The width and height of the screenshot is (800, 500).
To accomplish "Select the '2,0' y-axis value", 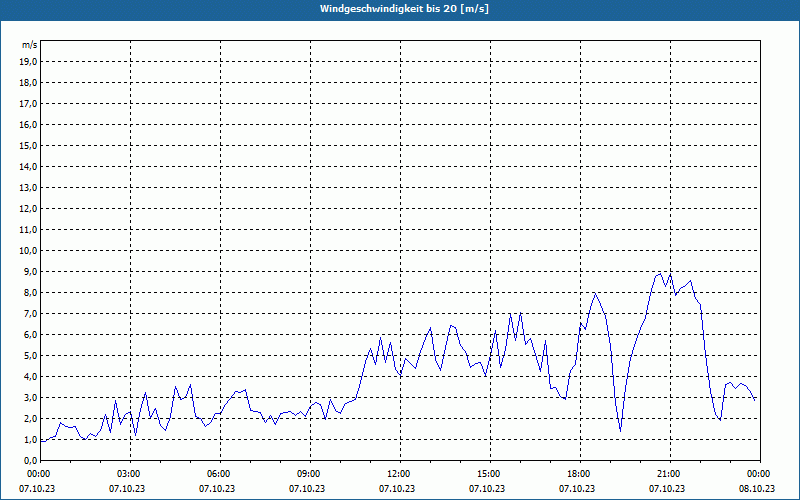I will click(30, 418).
